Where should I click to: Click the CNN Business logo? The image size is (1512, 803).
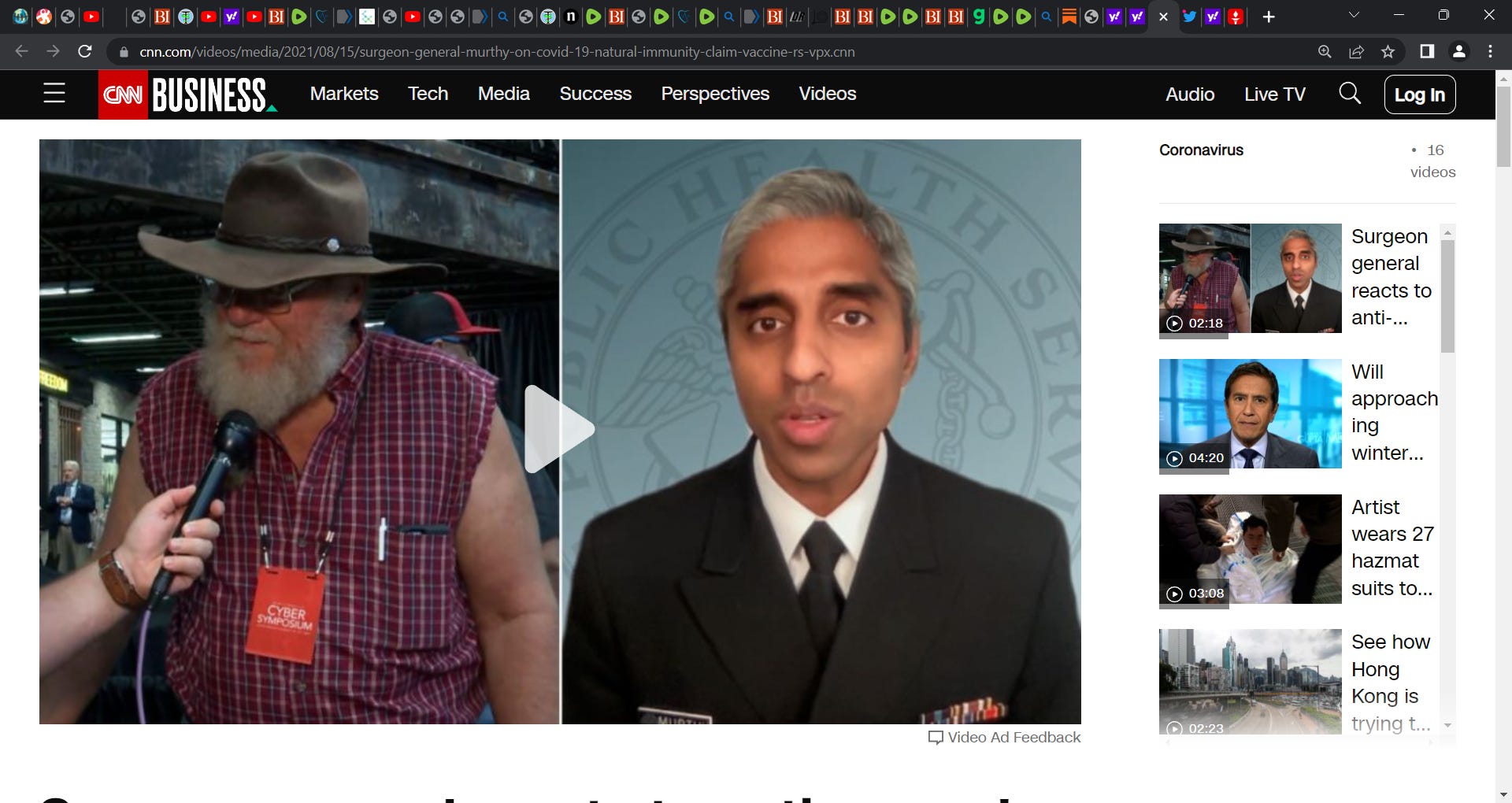coord(188,94)
